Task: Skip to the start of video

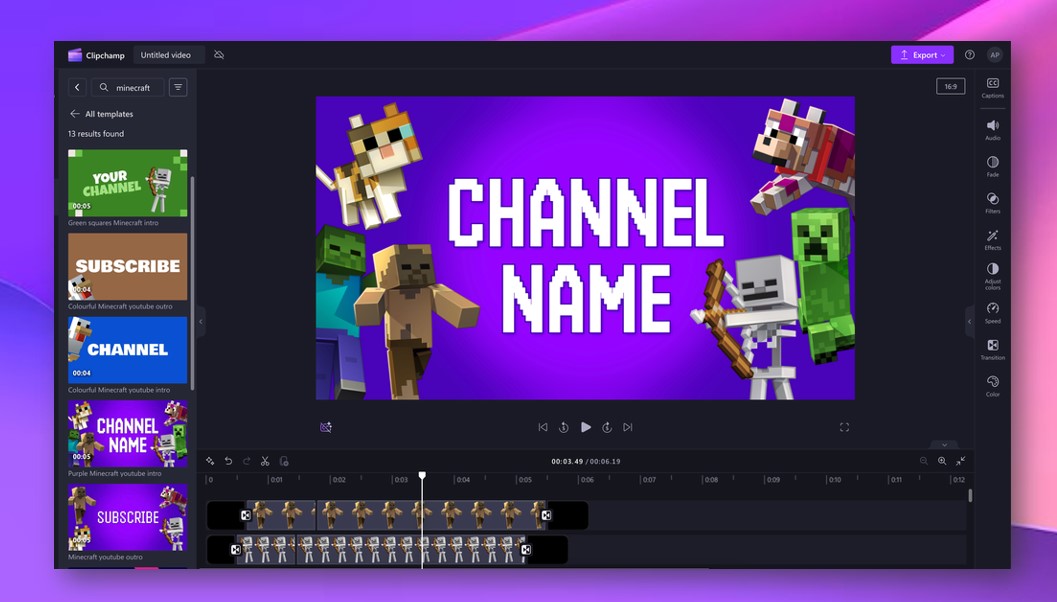Action: tap(543, 427)
